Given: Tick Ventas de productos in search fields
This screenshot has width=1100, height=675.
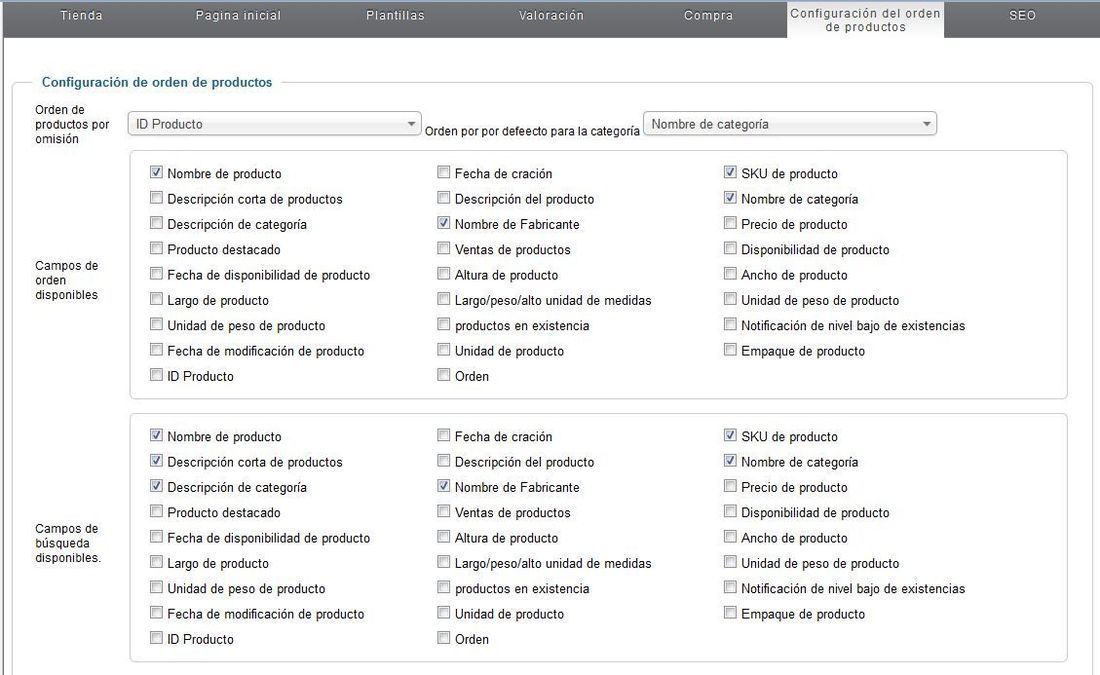Looking at the screenshot, I should click(443, 512).
